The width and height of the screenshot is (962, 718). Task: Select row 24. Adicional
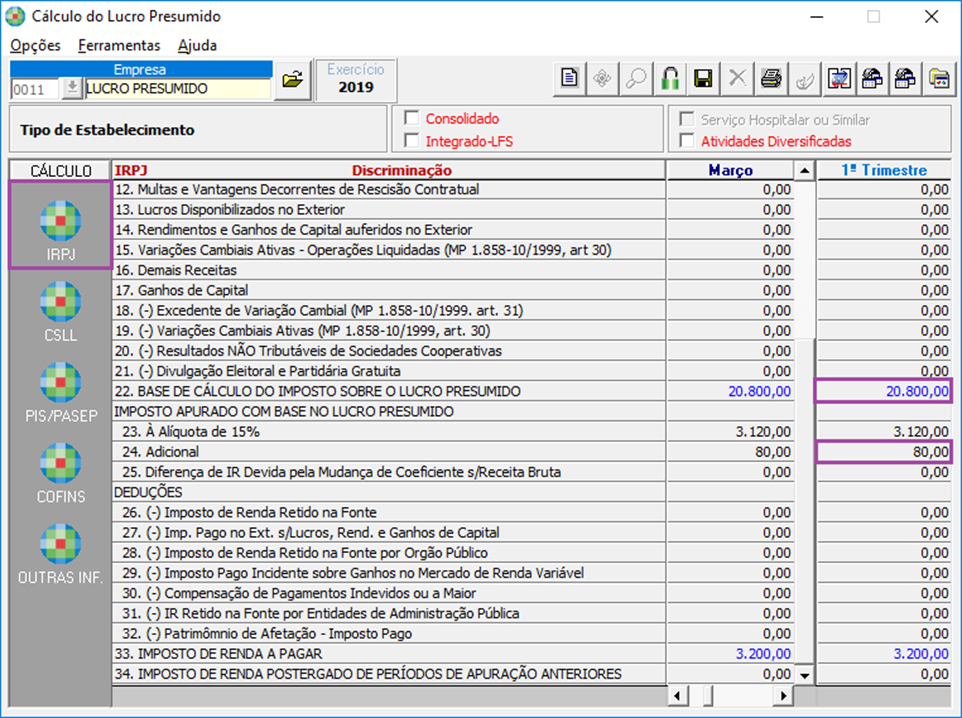tap(389, 452)
